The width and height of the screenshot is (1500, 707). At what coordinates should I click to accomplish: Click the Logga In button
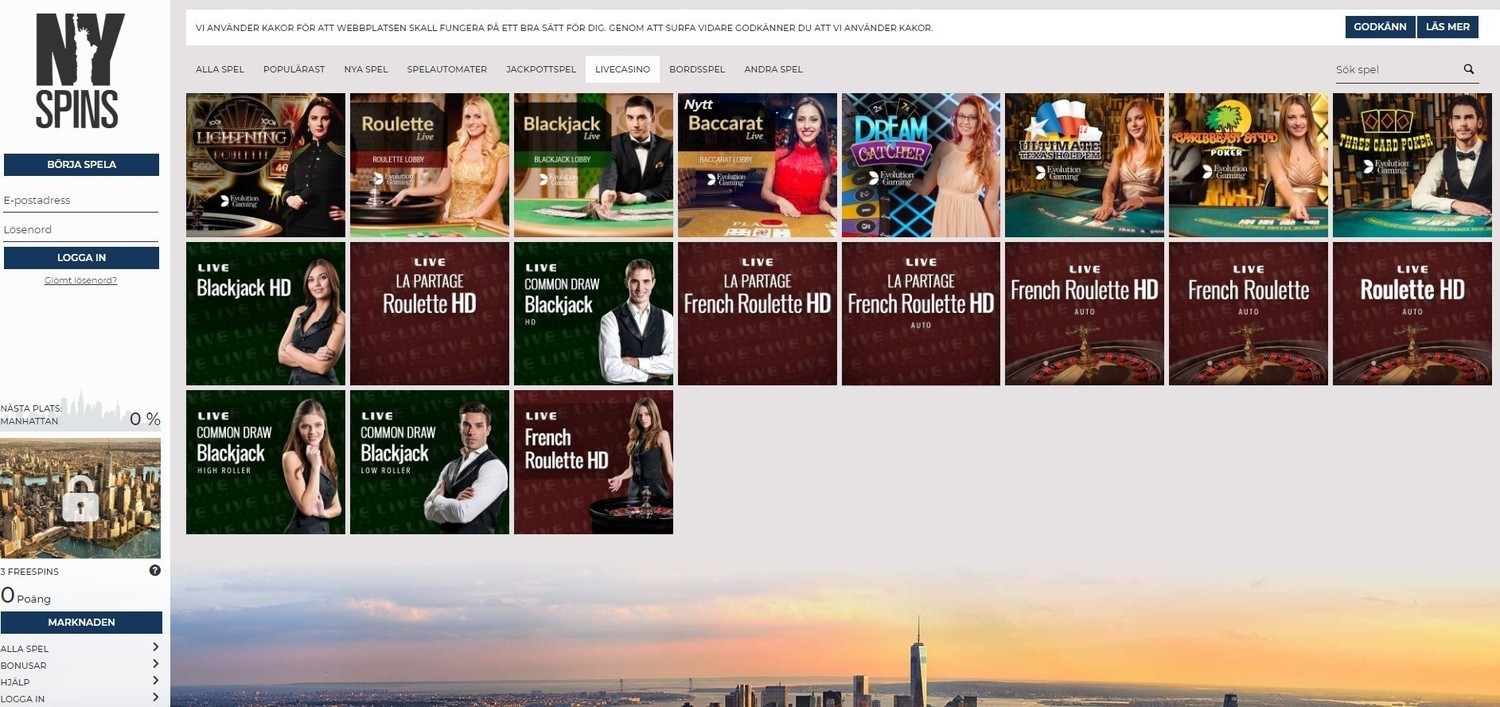[x=81, y=258]
